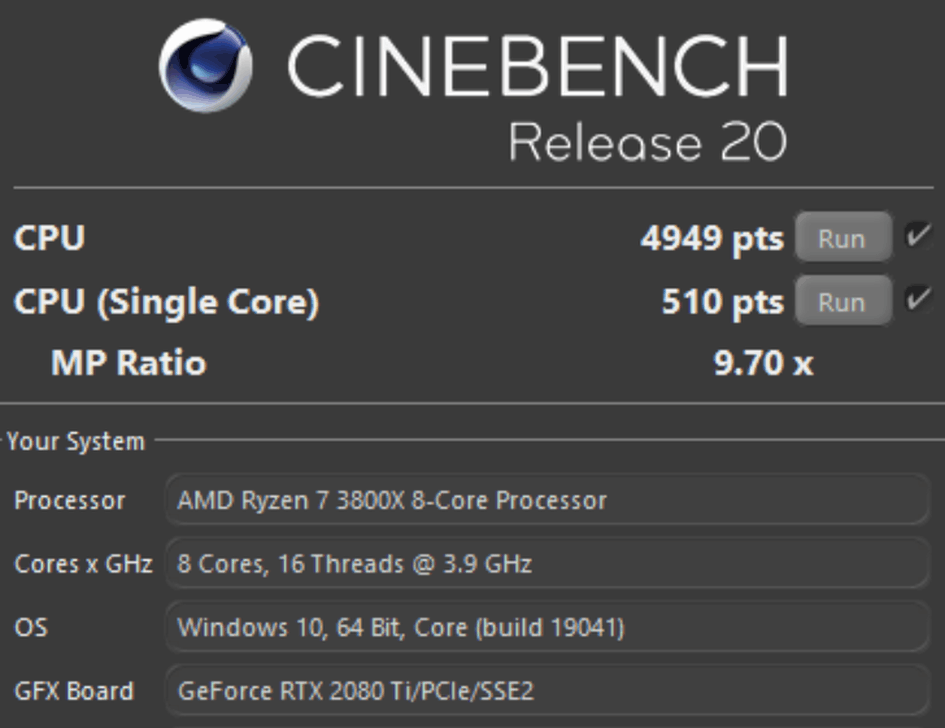Click the OS information field

(547, 627)
